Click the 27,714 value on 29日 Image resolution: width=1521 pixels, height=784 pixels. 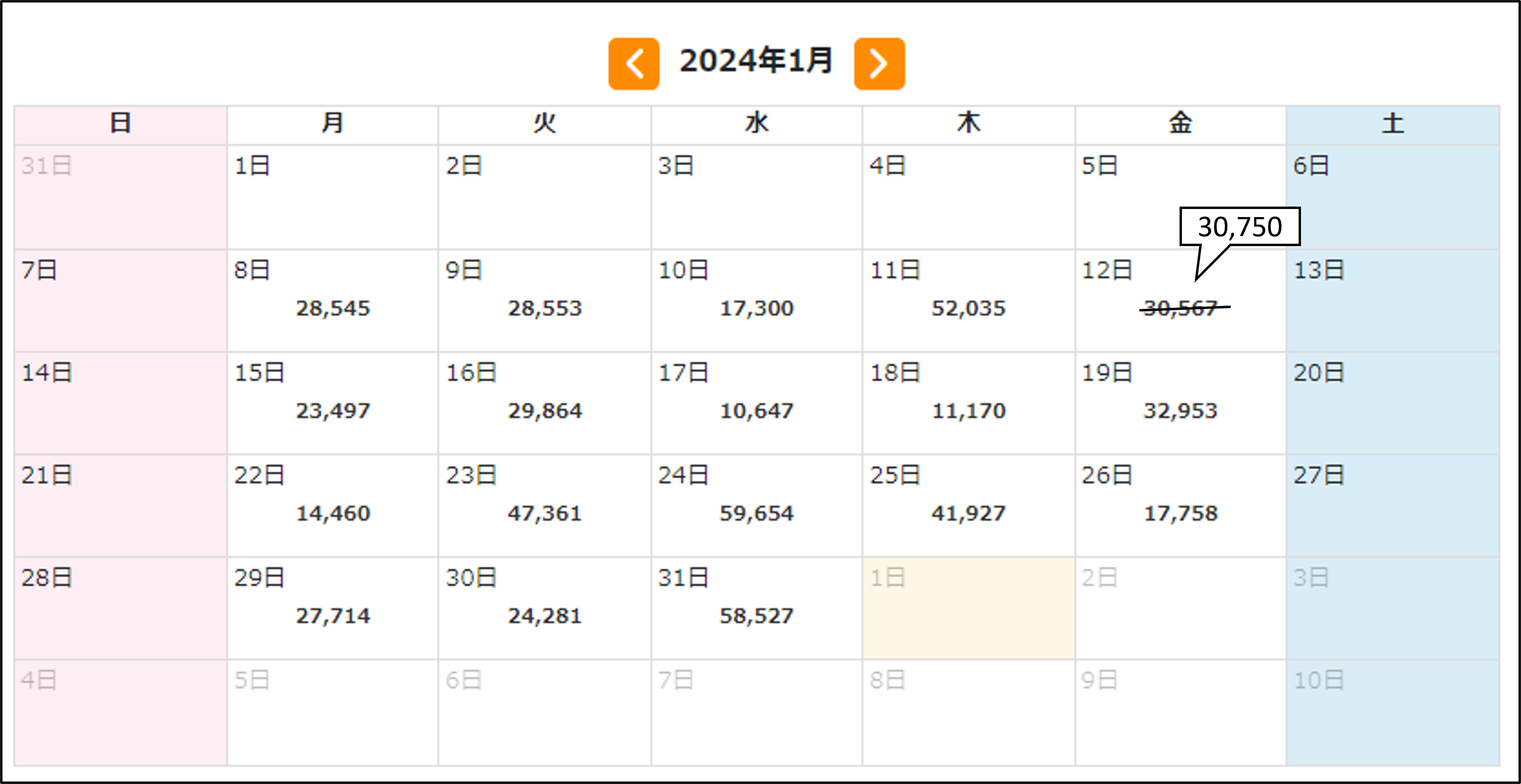[332, 616]
